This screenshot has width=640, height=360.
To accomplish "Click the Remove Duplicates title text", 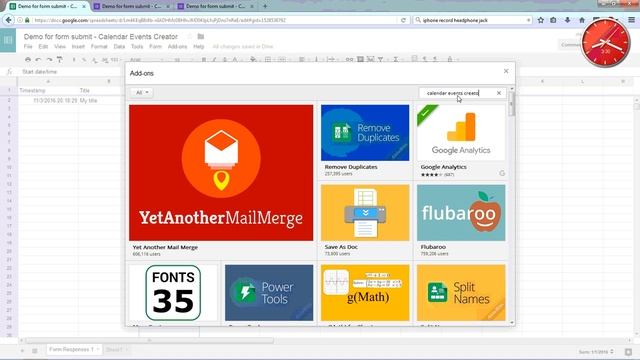I will coord(351,167).
